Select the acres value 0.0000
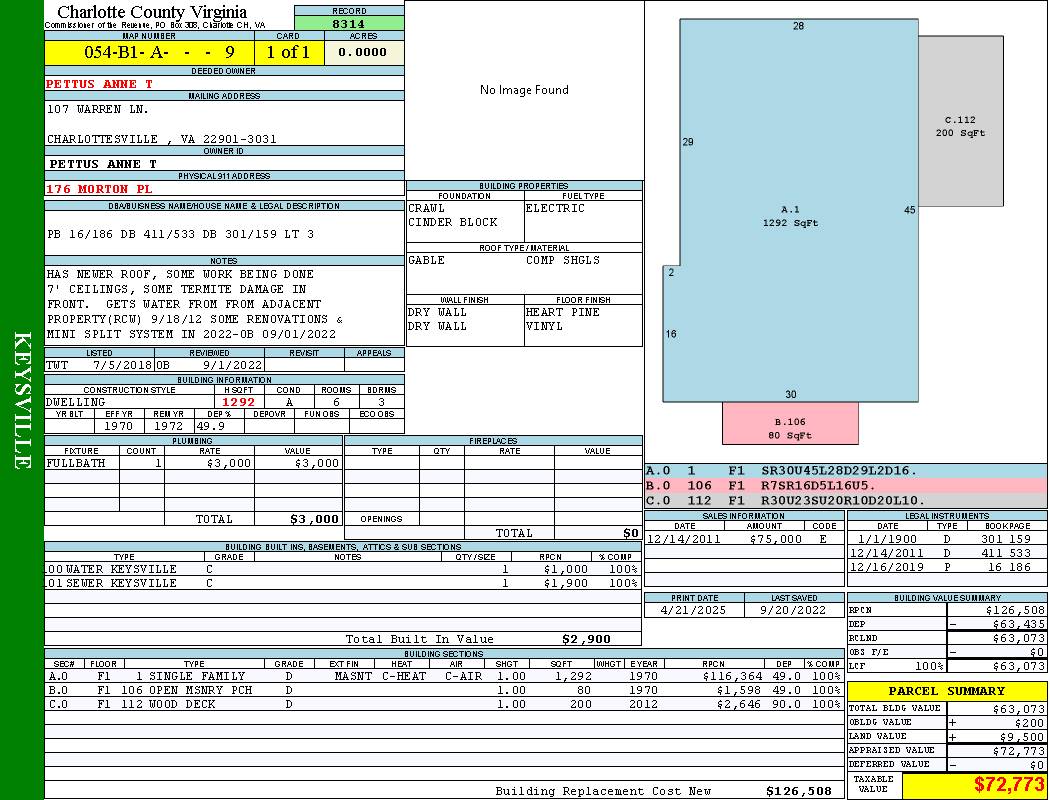This screenshot has width=1050, height=800. tap(362, 52)
